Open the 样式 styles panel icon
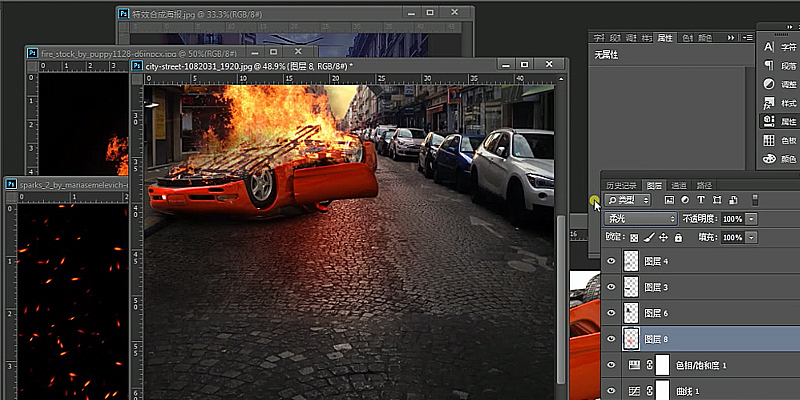Viewport: 800px width, 400px height. [768, 103]
